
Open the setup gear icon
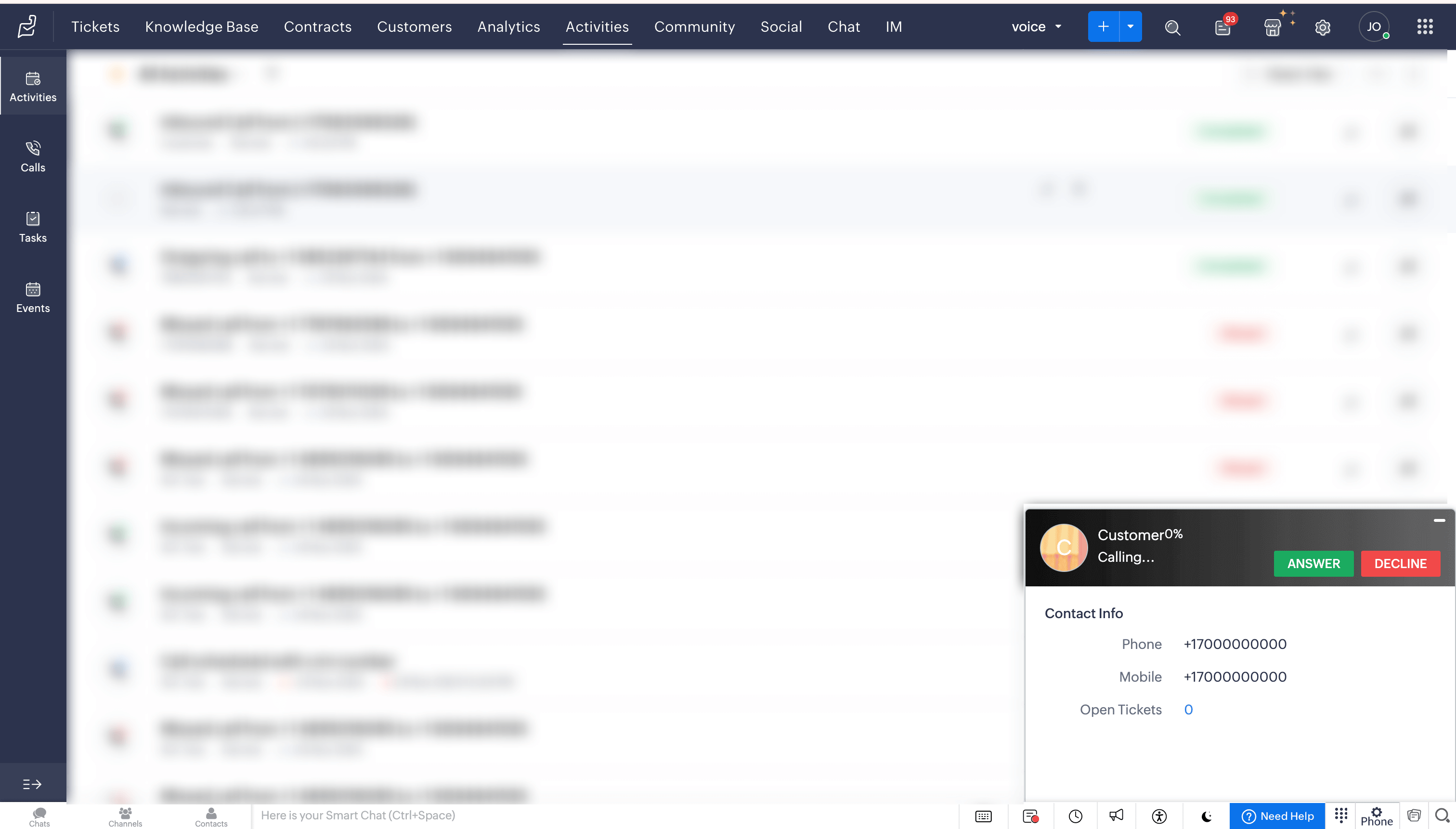click(1322, 27)
